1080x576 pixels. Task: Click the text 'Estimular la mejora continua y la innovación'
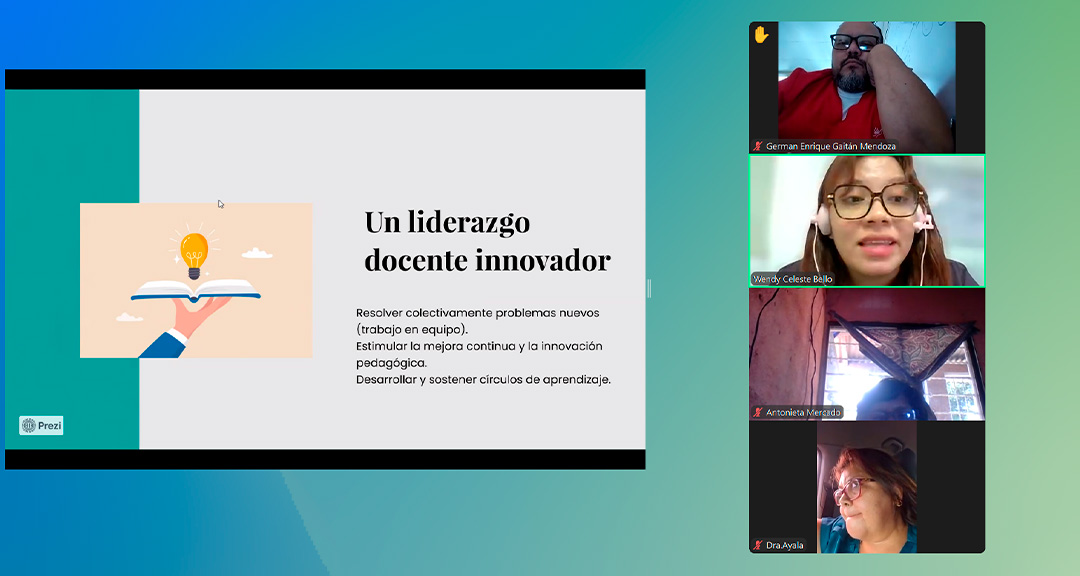[x=479, y=346]
